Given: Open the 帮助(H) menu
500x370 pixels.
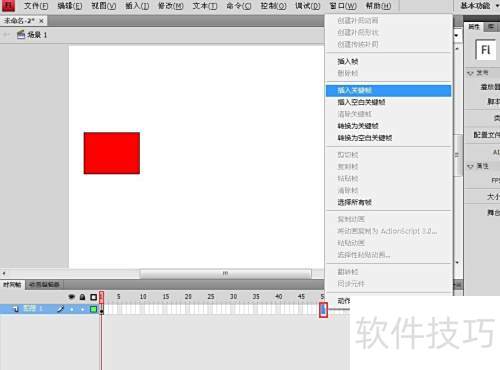Looking at the screenshot, I should pos(378,6).
